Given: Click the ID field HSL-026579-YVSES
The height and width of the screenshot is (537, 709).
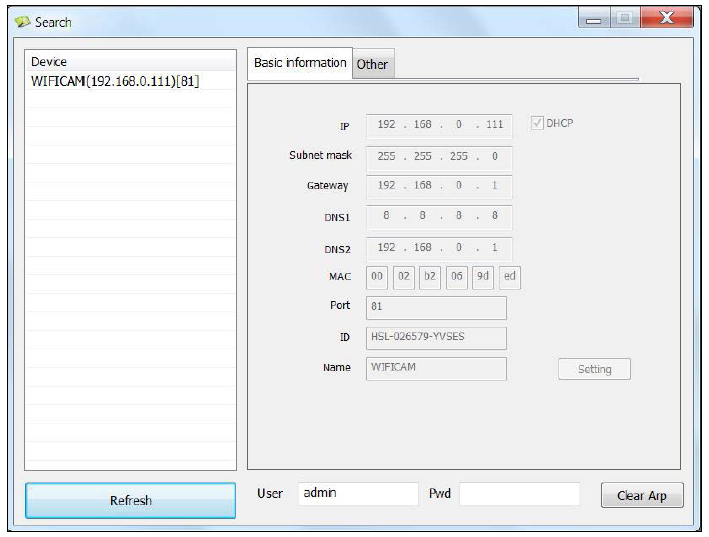Looking at the screenshot, I should 436,338.
